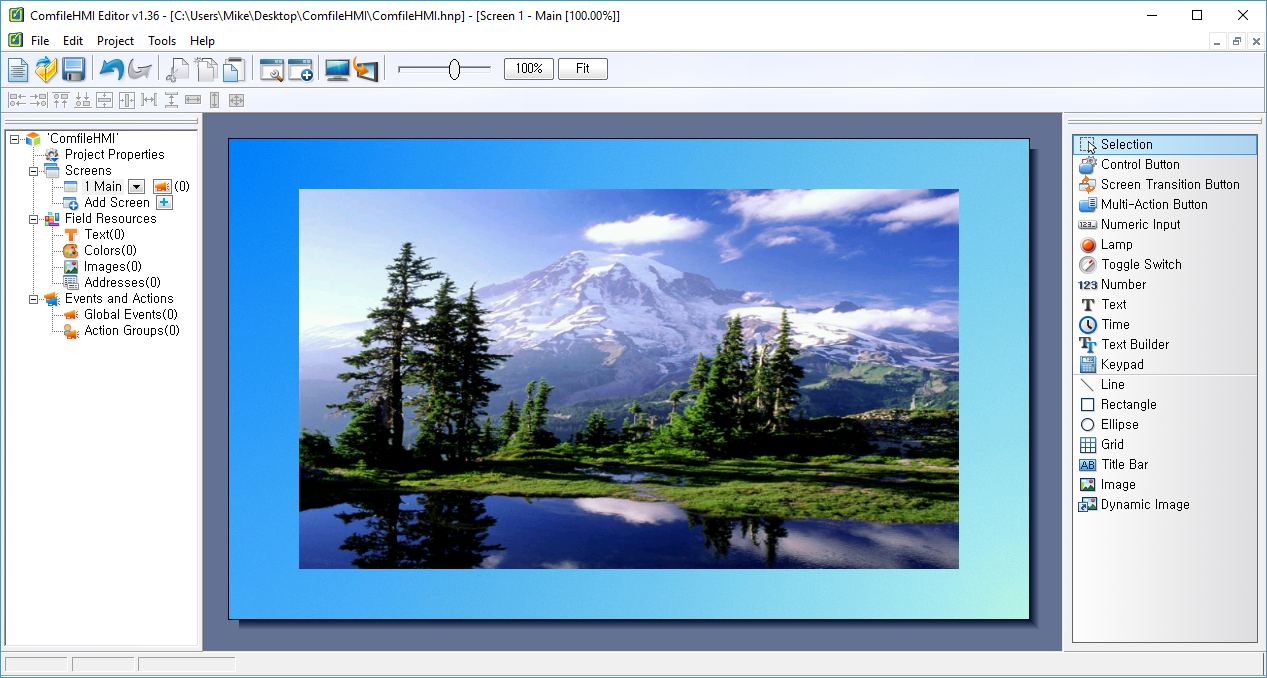Image resolution: width=1267 pixels, height=678 pixels.
Task: Save the project using the floppy disk icon
Action: point(73,69)
